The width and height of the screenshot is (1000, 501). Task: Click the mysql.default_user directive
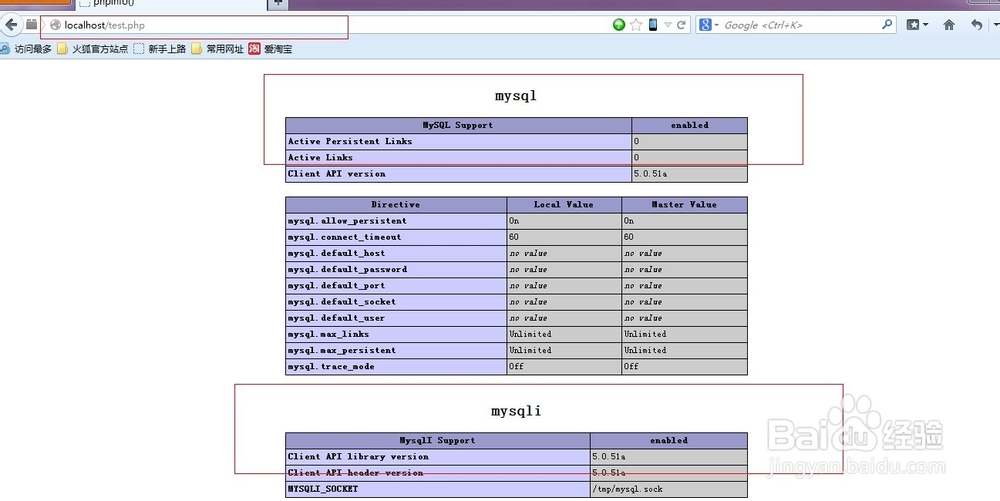tap(336, 318)
